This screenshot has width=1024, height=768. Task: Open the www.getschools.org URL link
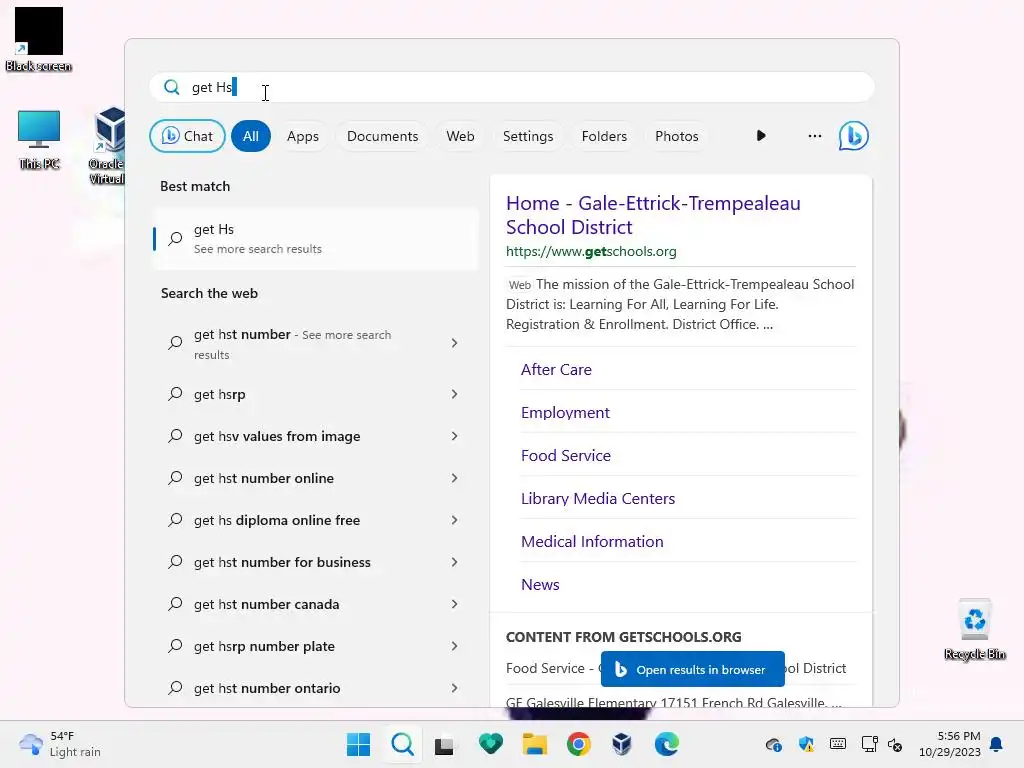(591, 251)
